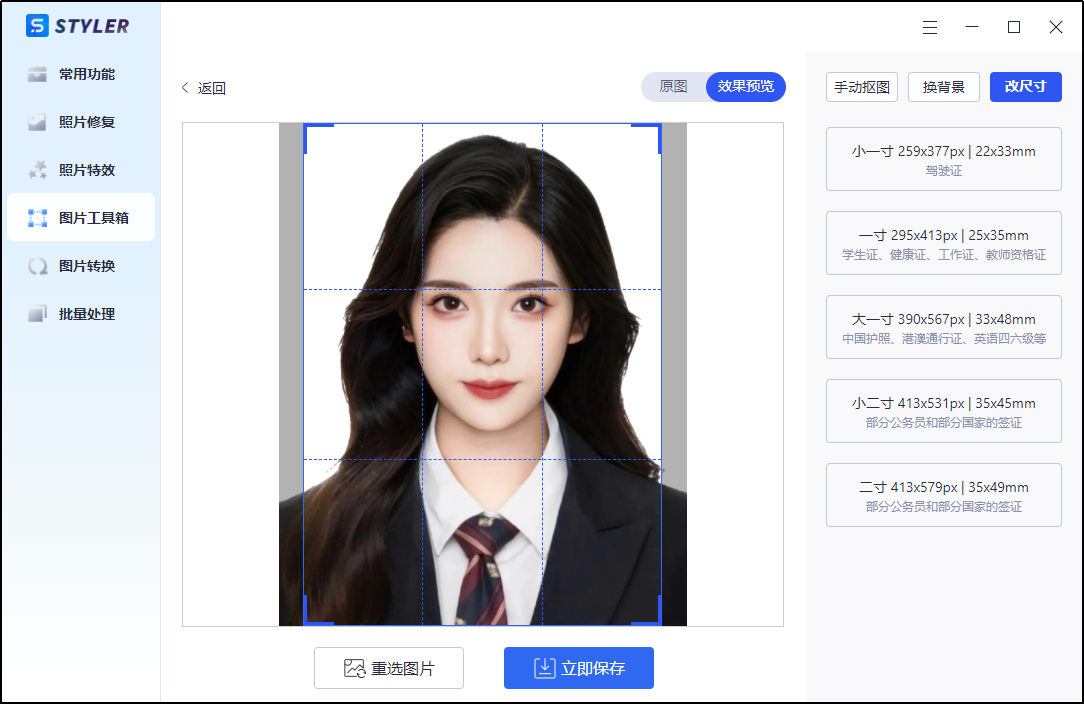Click the 照片修复 sidebar icon
The image size is (1084, 705).
pyautogui.click(x=37, y=122)
